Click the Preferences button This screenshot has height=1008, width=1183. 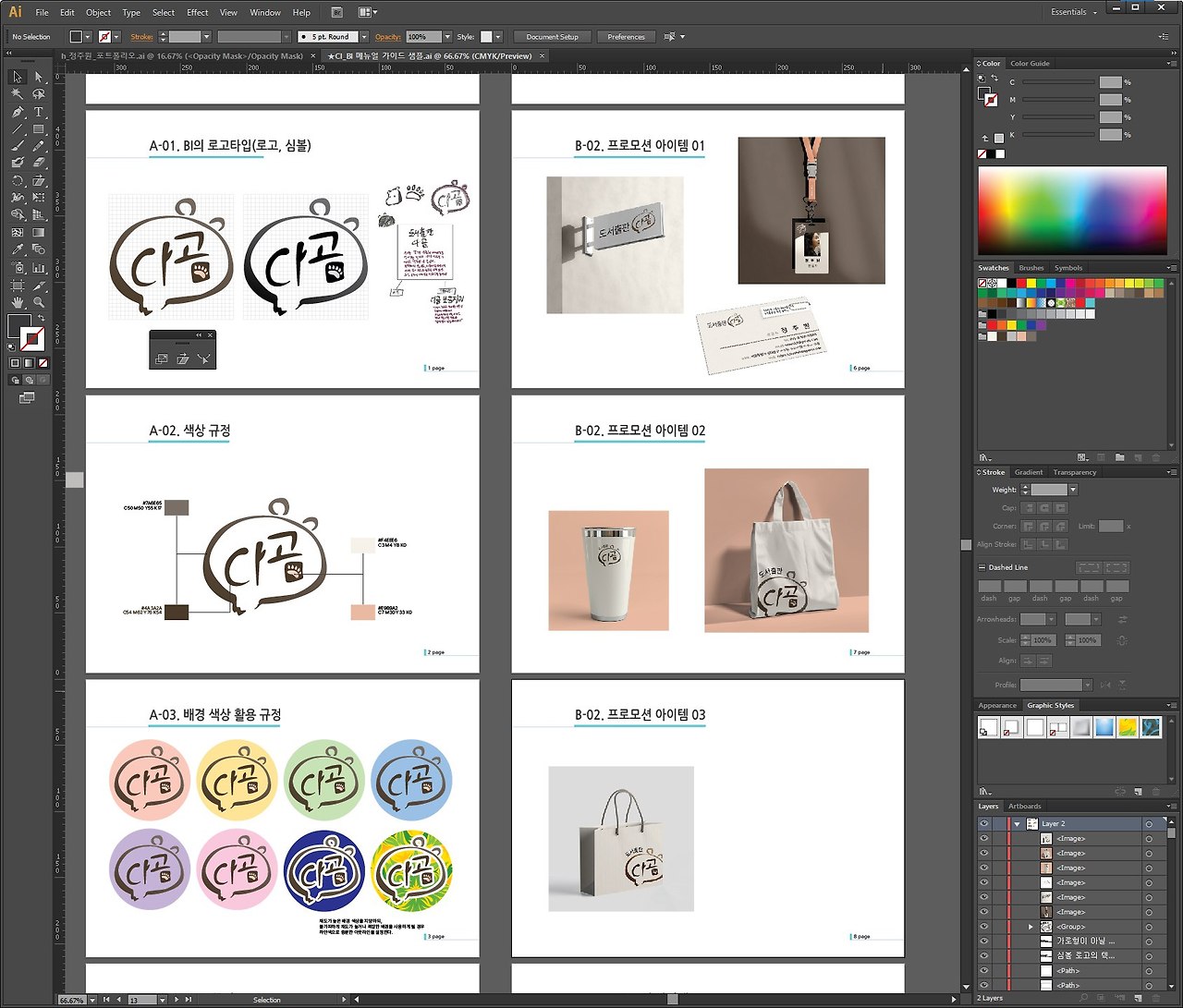(626, 37)
